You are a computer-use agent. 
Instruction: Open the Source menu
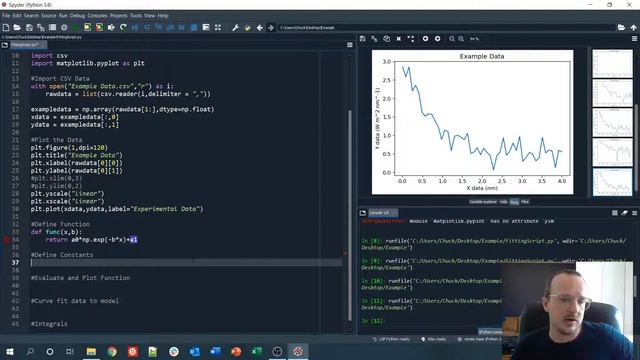click(49, 16)
